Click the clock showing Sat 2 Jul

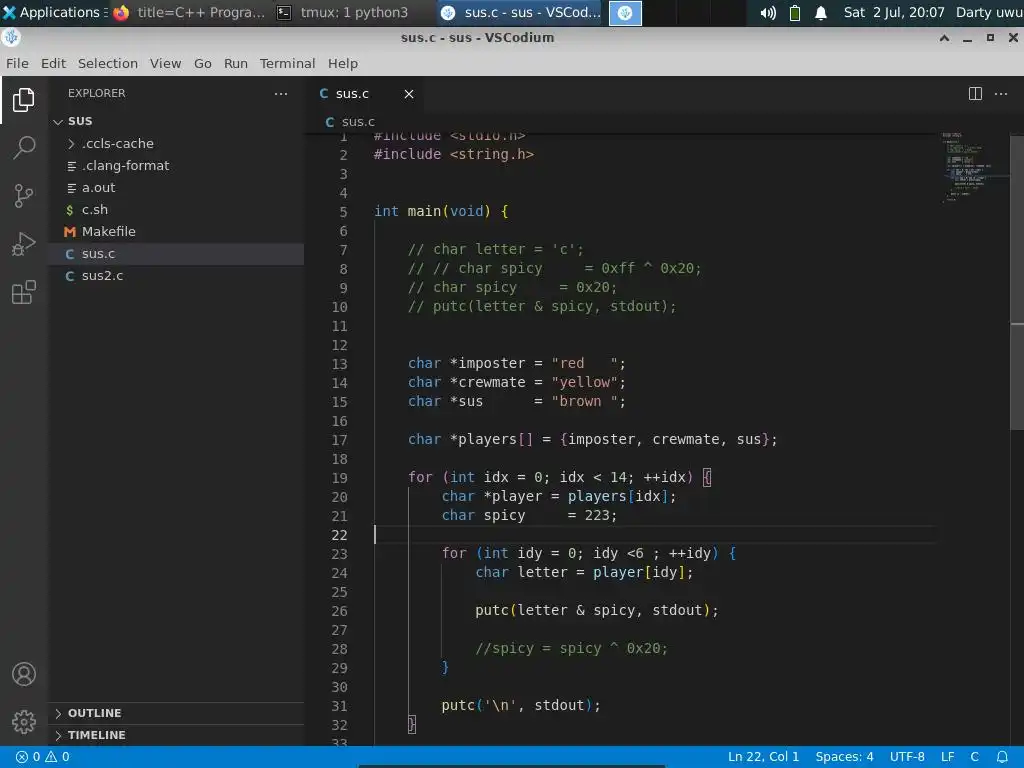(x=894, y=12)
